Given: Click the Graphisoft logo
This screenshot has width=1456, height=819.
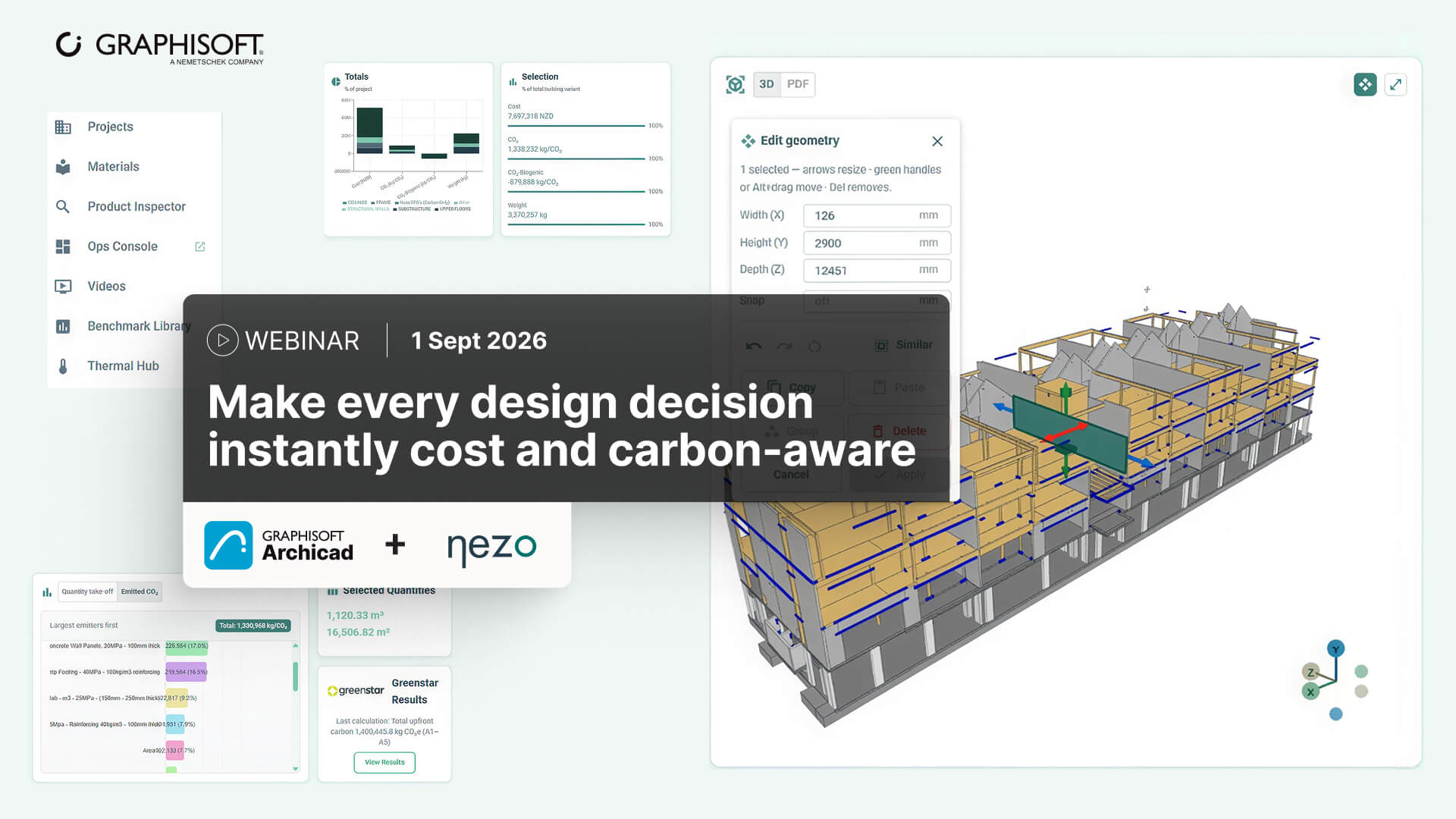Looking at the screenshot, I should (160, 48).
